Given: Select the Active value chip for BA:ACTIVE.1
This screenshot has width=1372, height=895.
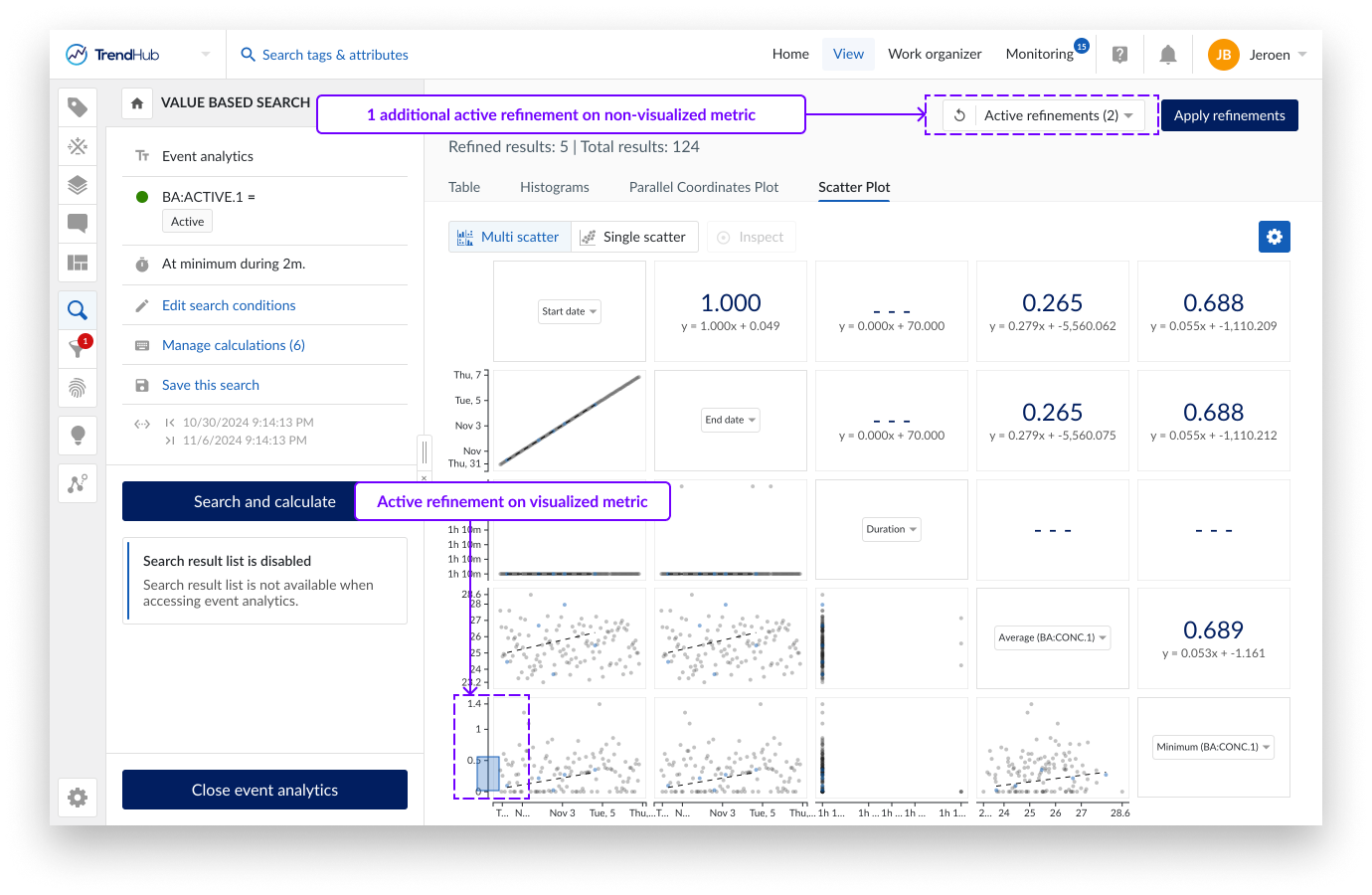Looking at the screenshot, I should click(x=187, y=222).
